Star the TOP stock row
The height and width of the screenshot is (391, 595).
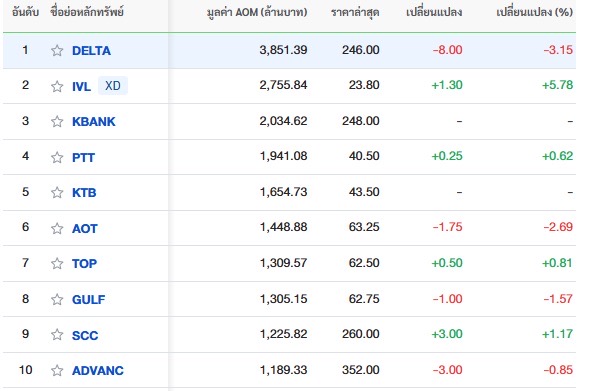coord(57,263)
